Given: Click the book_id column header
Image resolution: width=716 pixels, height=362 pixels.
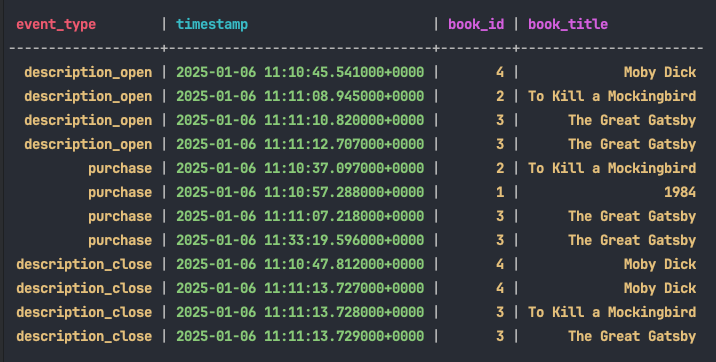Looking at the screenshot, I should pyautogui.click(x=476, y=24).
